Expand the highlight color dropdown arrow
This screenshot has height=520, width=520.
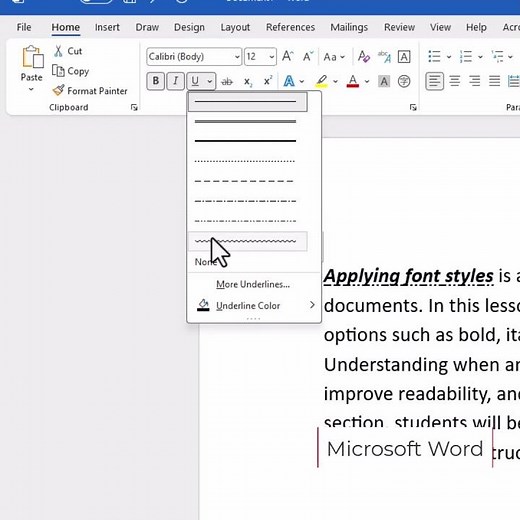tap(335, 81)
